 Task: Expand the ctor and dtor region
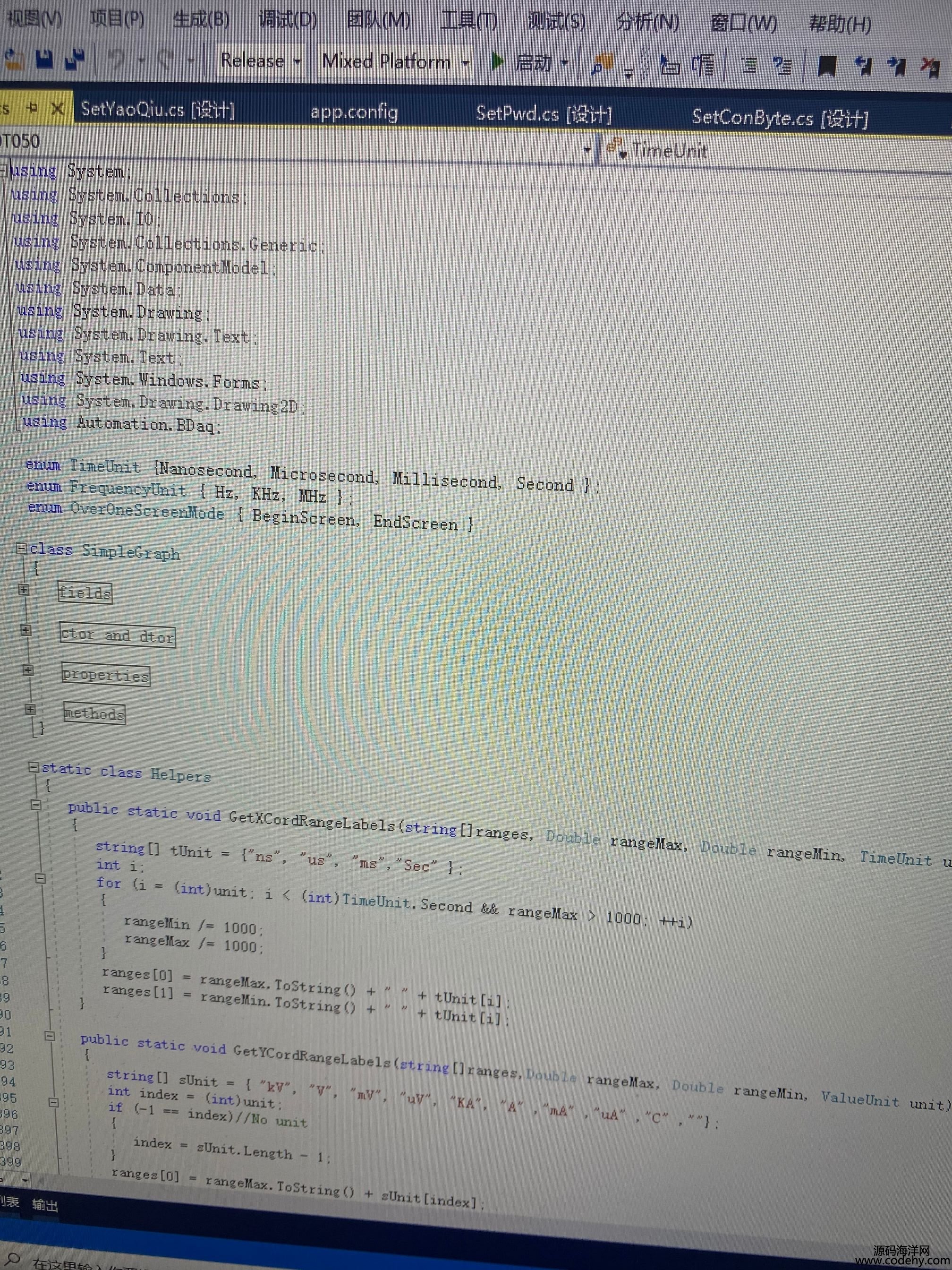pos(26,630)
